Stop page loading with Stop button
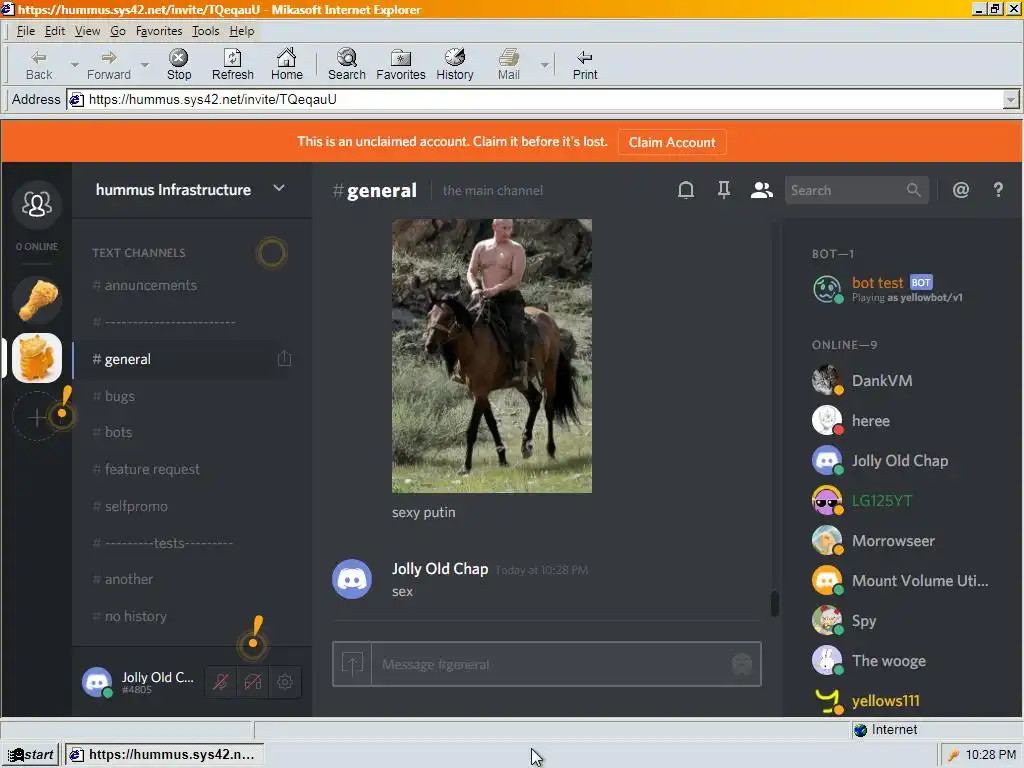 178,65
